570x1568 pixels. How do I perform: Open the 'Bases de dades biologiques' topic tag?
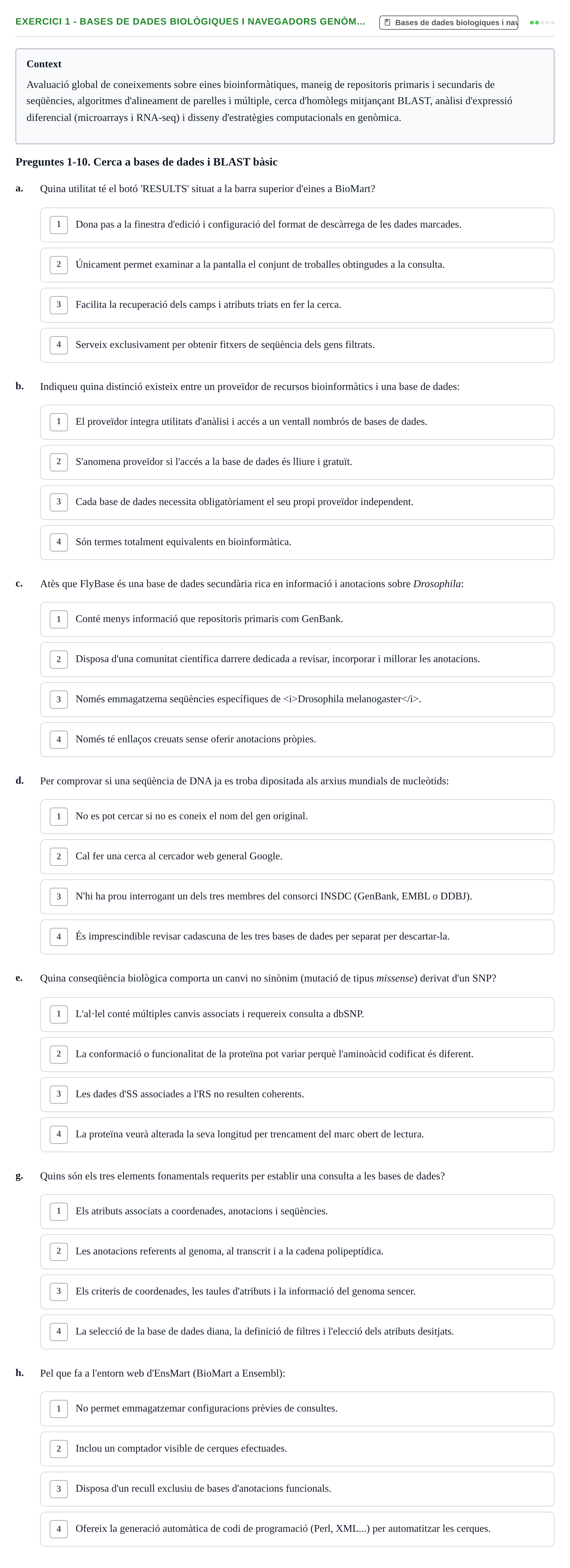click(449, 23)
